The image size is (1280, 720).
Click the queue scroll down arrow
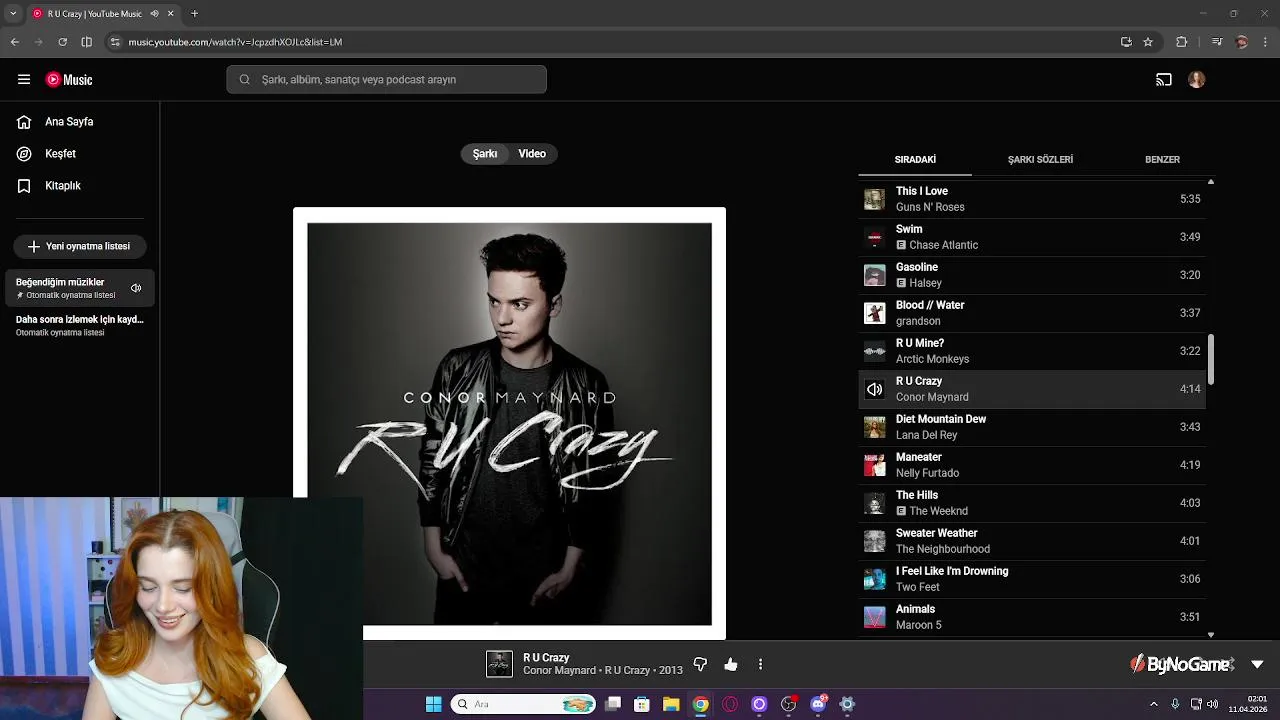tap(1211, 635)
